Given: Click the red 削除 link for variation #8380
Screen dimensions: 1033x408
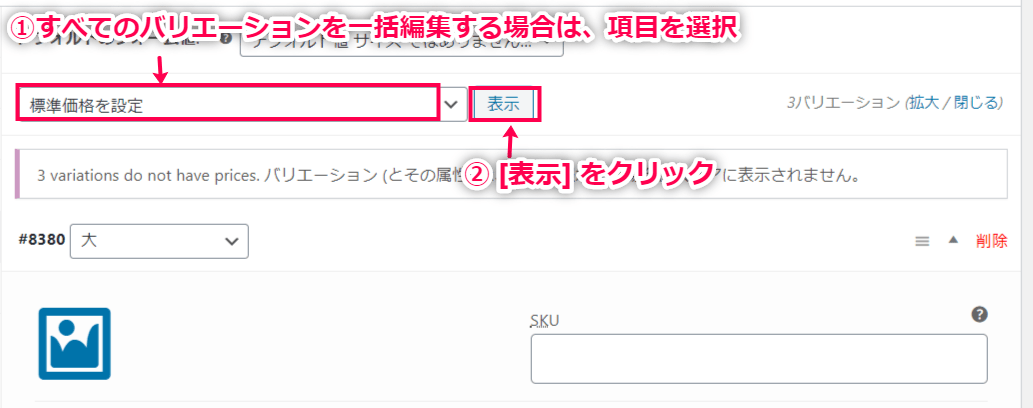Looking at the screenshot, I should click(991, 241).
